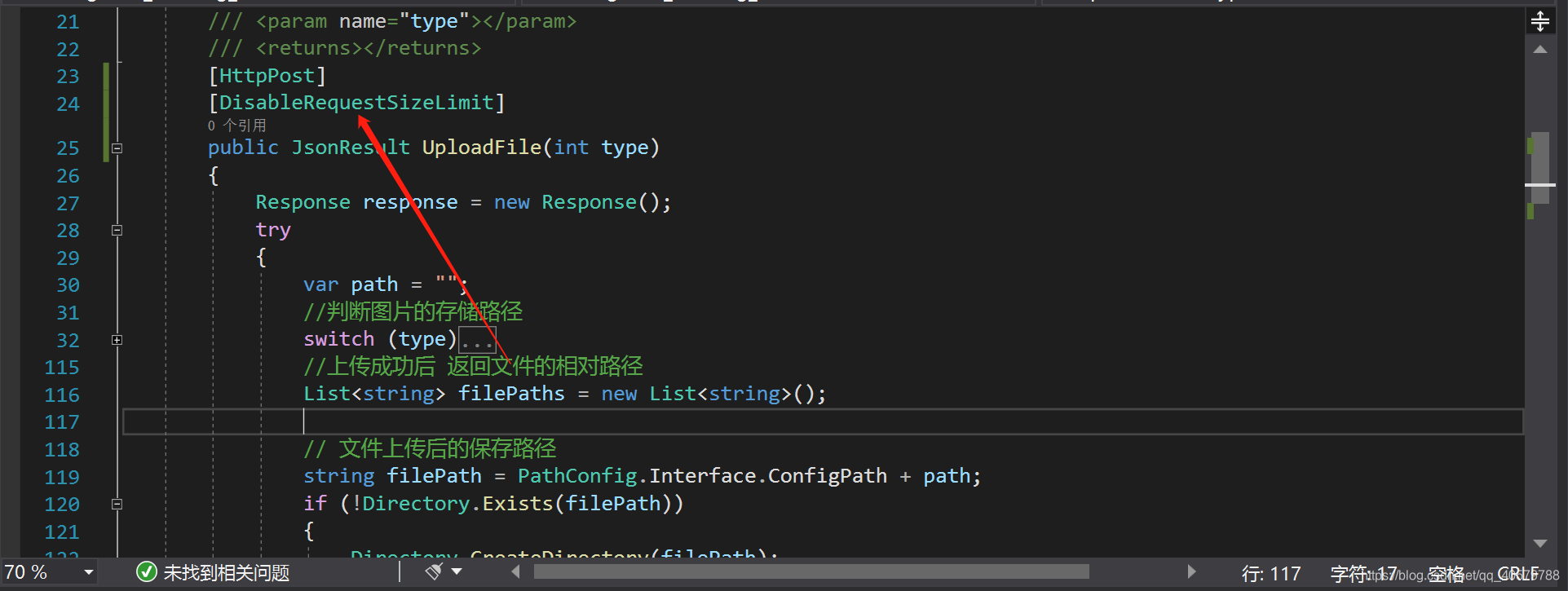Click 'int type' parameter in UploadFile signature
This screenshot has height=591, width=1568.
pyautogui.click(x=601, y=148)
